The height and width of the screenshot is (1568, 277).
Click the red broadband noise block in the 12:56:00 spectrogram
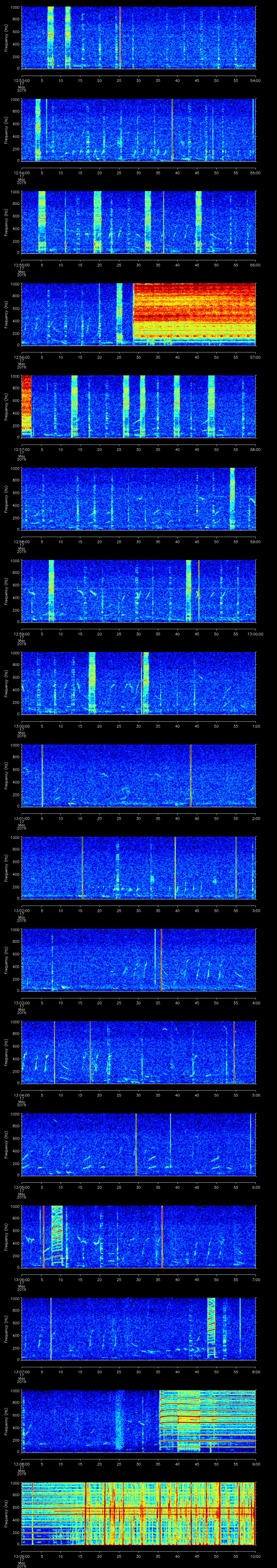click(x=194, y=311)
